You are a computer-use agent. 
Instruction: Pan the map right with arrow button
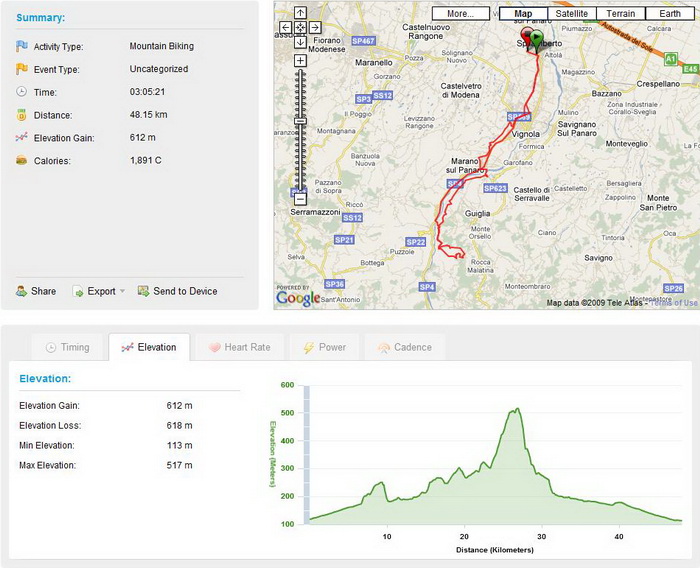(x=315, y=27)
